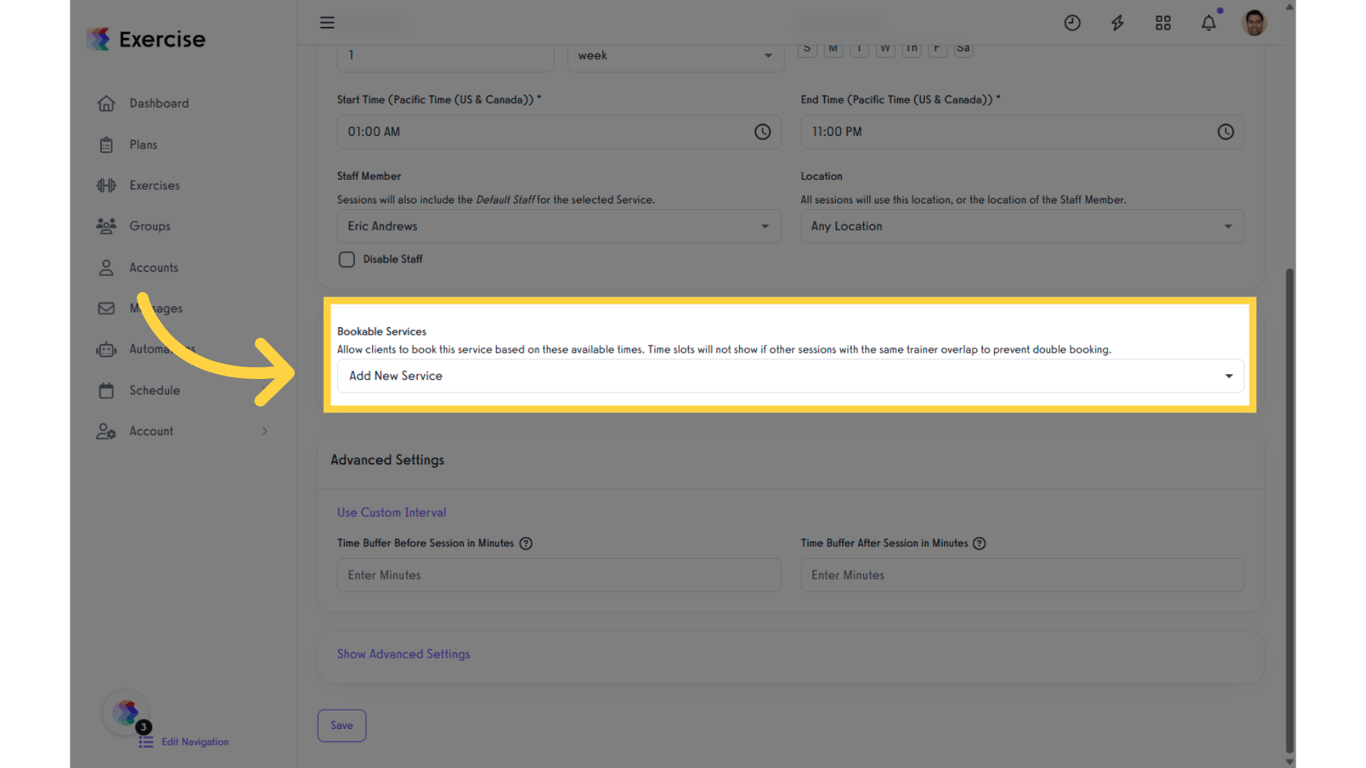
Task: Open the Start Time clock picker
Action: click(x=762, y=131)
